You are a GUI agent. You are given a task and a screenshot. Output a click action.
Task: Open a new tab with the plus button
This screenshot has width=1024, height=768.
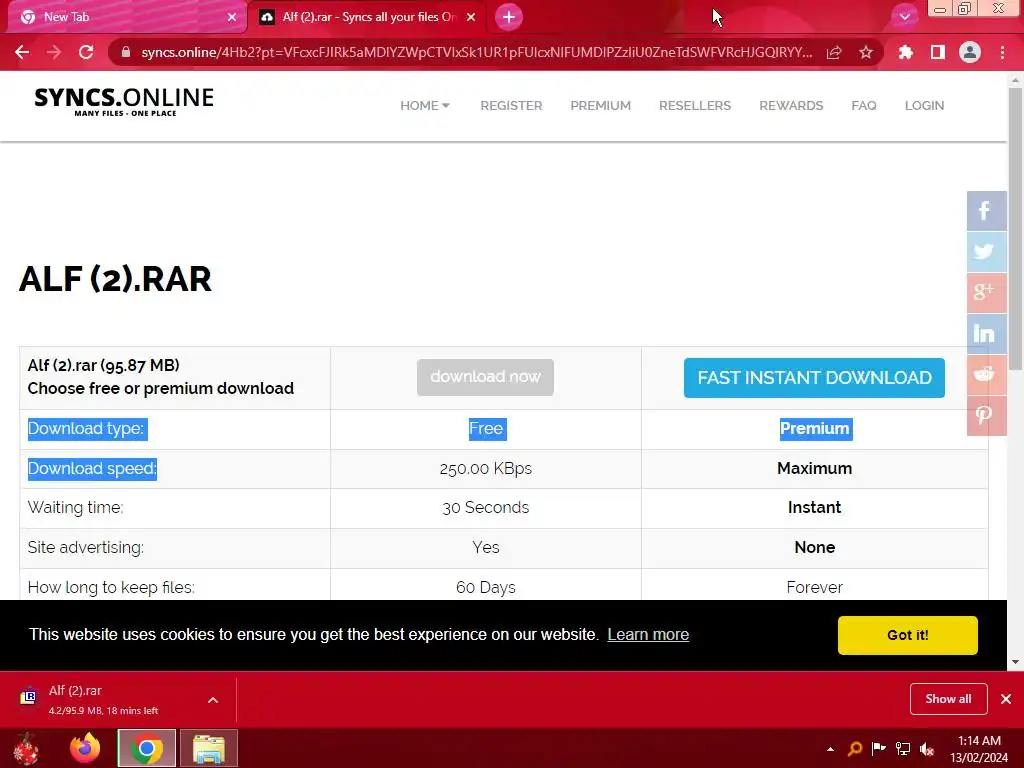pos(509,17)
